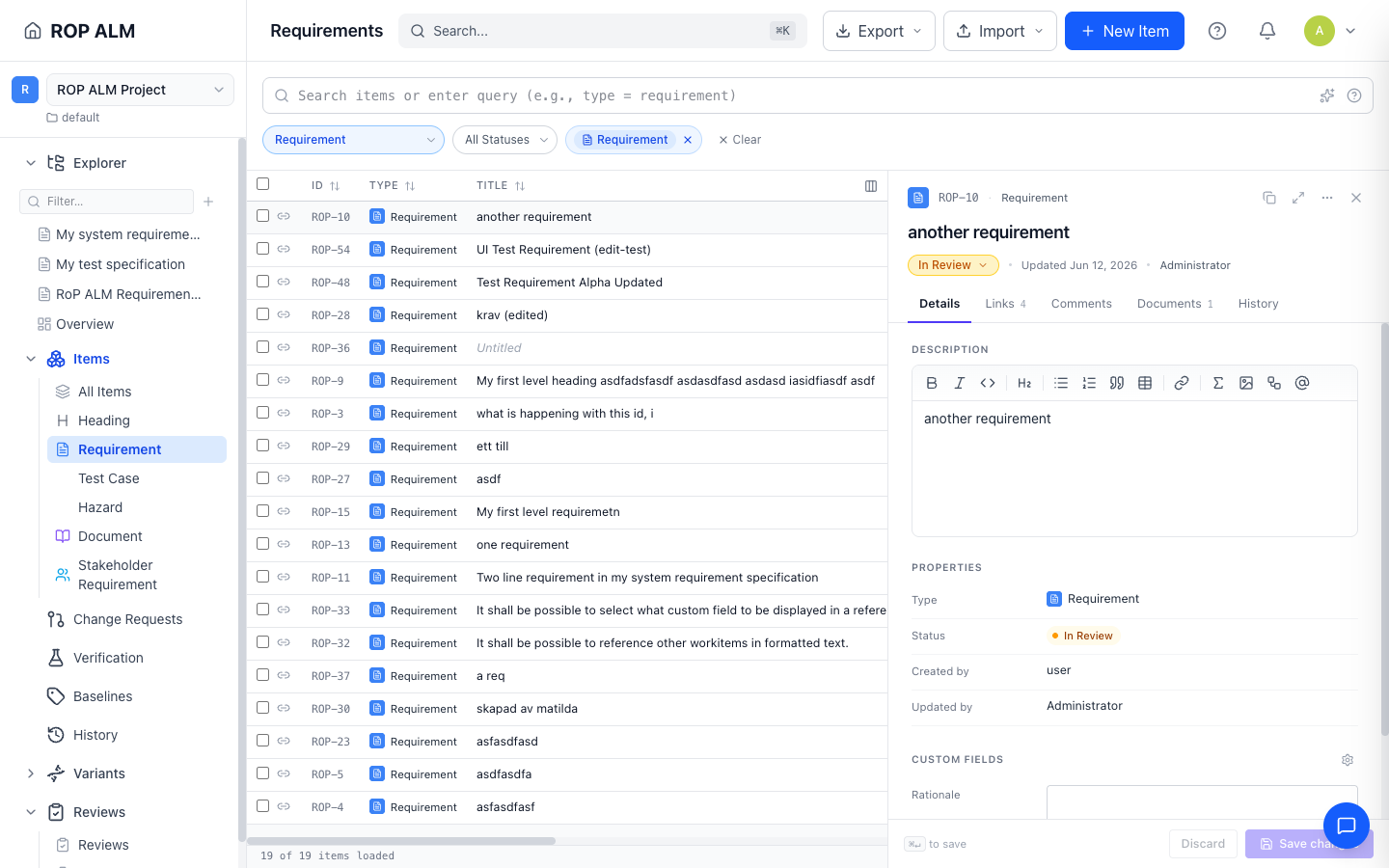
Task: Open Export dropdown
Action: tap(879, 31)
